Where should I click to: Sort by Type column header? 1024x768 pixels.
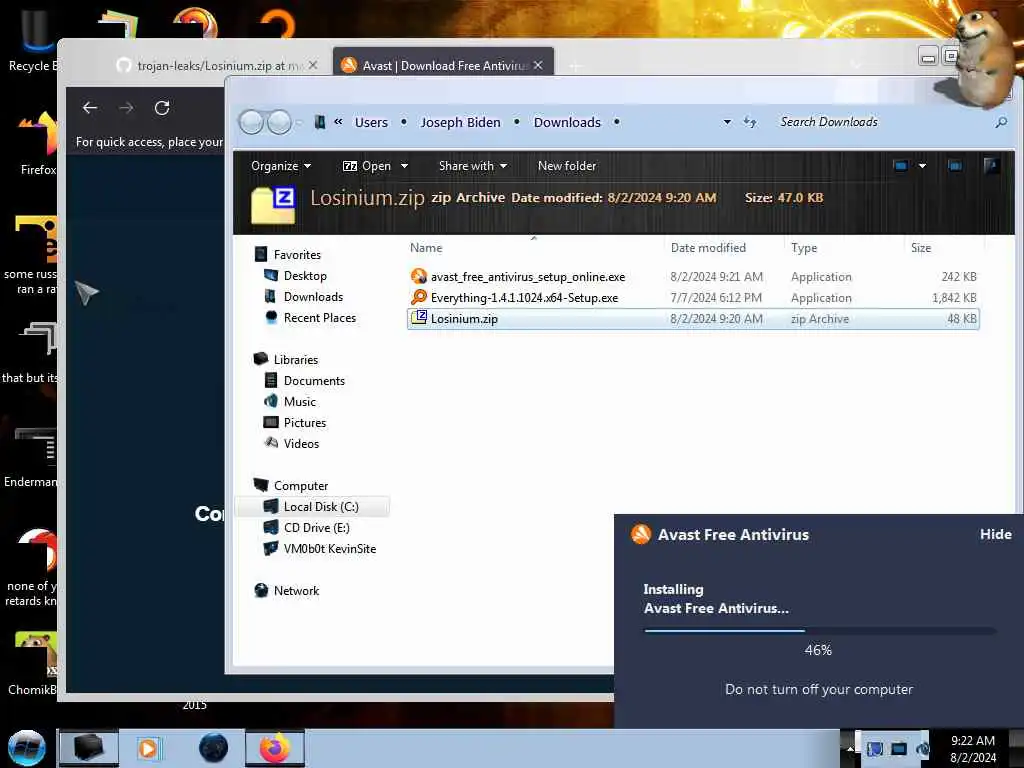(x=804, y=248)
